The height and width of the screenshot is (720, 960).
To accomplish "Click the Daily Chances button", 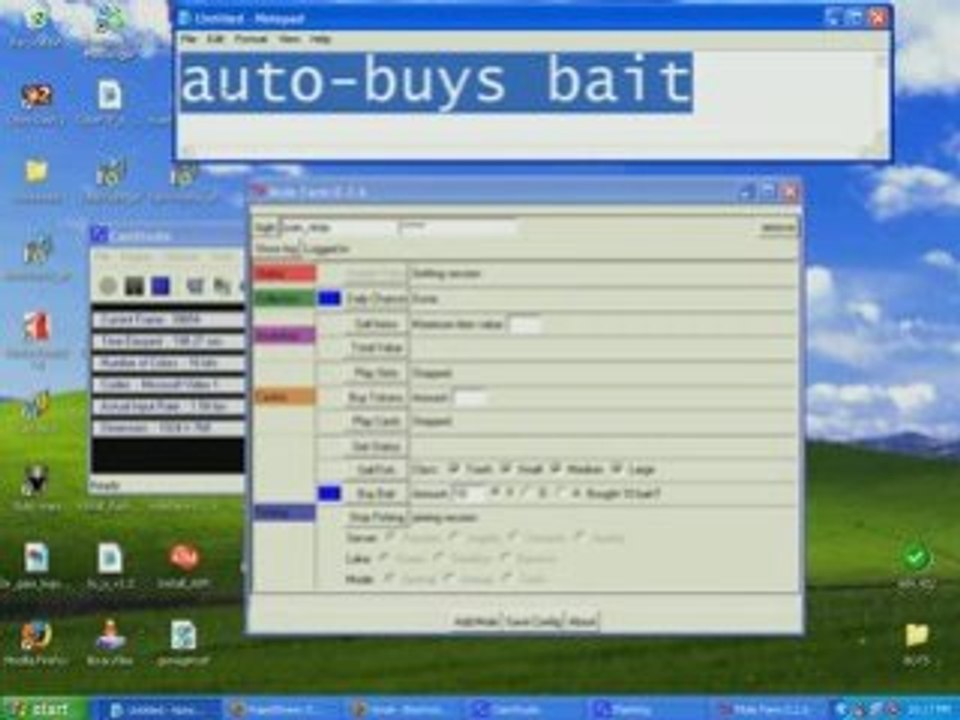I will (x=375, y=299).
